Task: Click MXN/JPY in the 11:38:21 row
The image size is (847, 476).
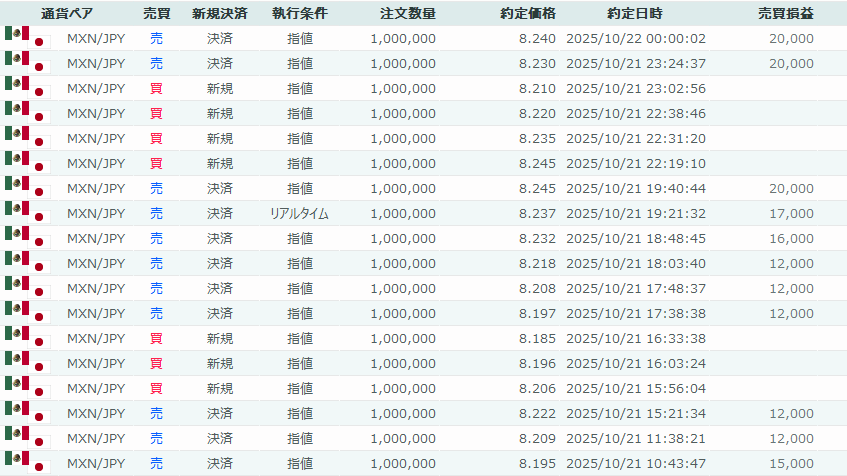Action: pyautogui.click(x=96, y=438)
